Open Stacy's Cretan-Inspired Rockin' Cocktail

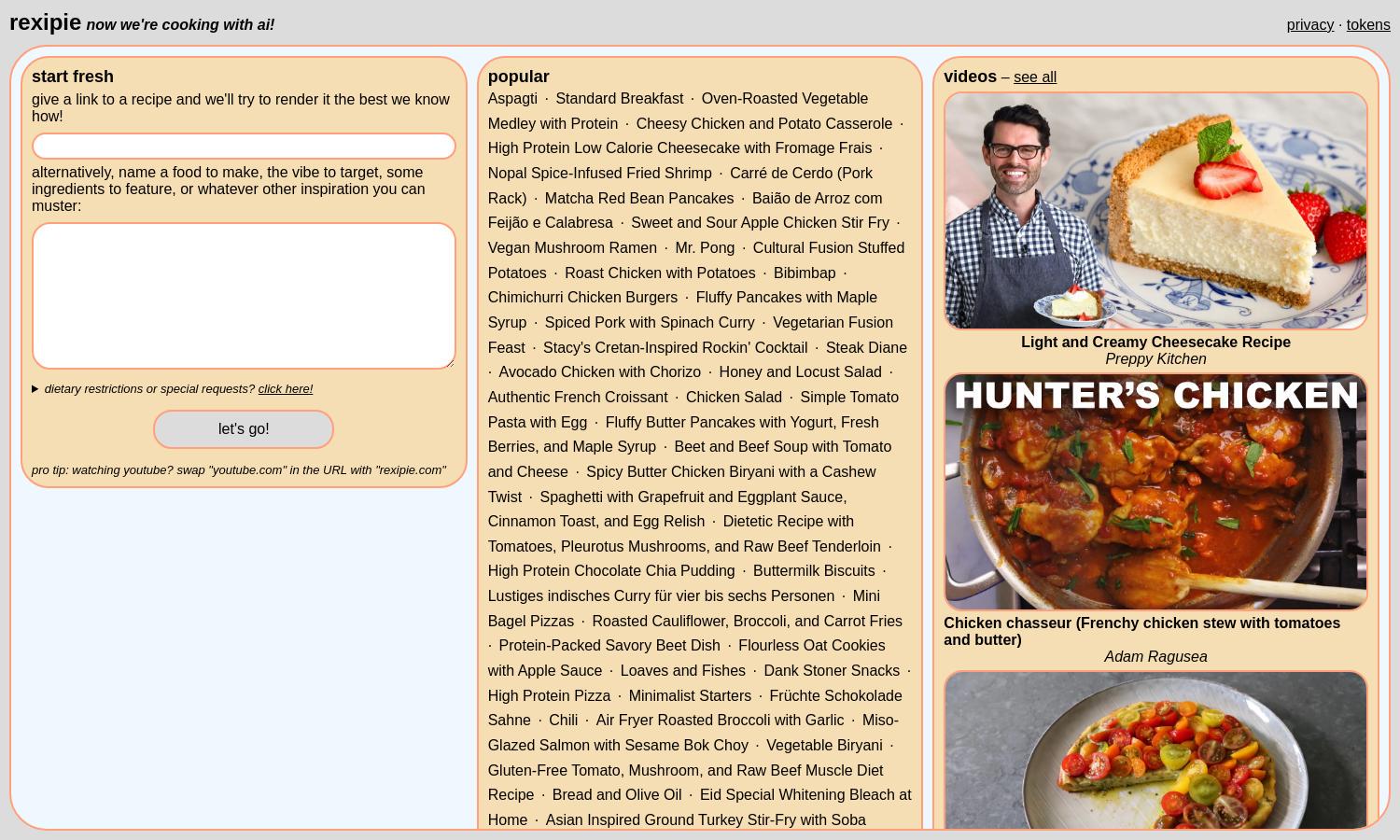point(675,348)
